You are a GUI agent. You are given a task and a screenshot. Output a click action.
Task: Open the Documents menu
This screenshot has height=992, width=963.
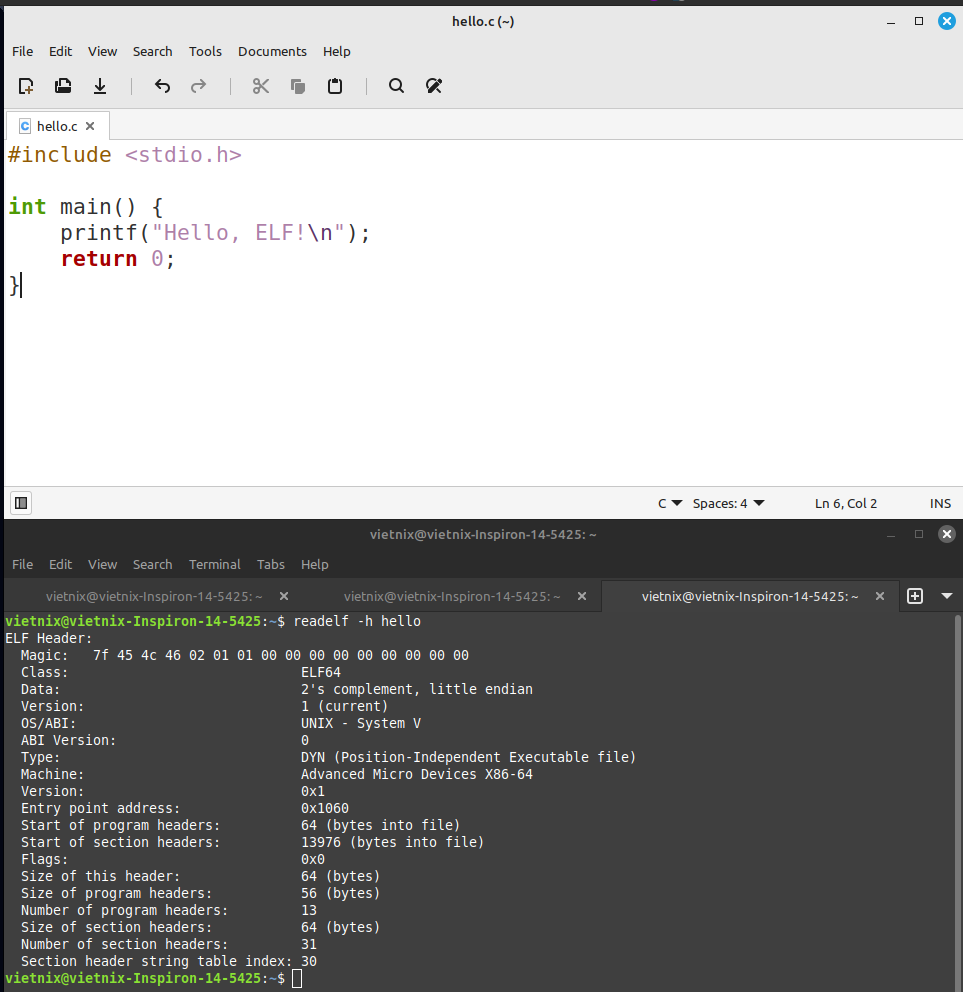coord(272,51)
